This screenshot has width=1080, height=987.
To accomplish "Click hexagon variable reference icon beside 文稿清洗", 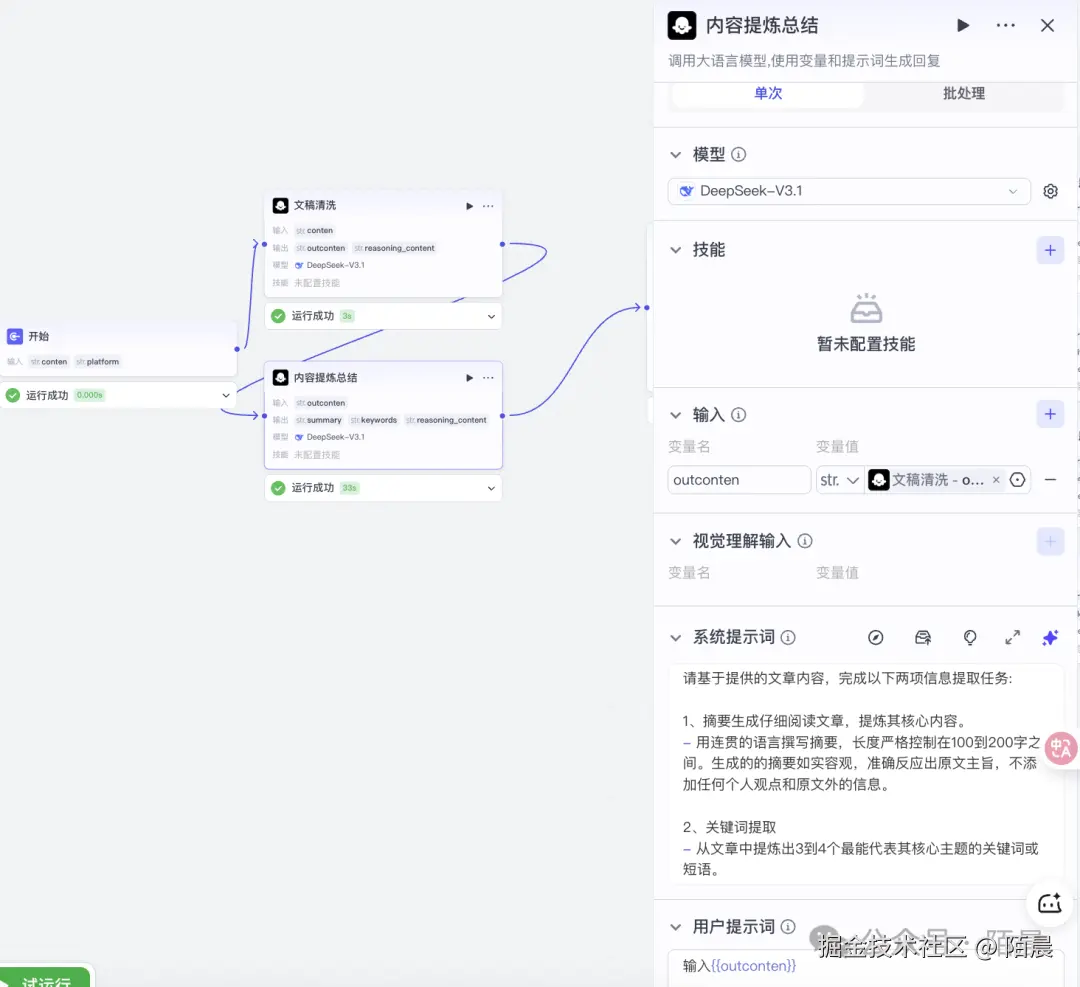I will pyautogui.click(x=1018, y=479).
